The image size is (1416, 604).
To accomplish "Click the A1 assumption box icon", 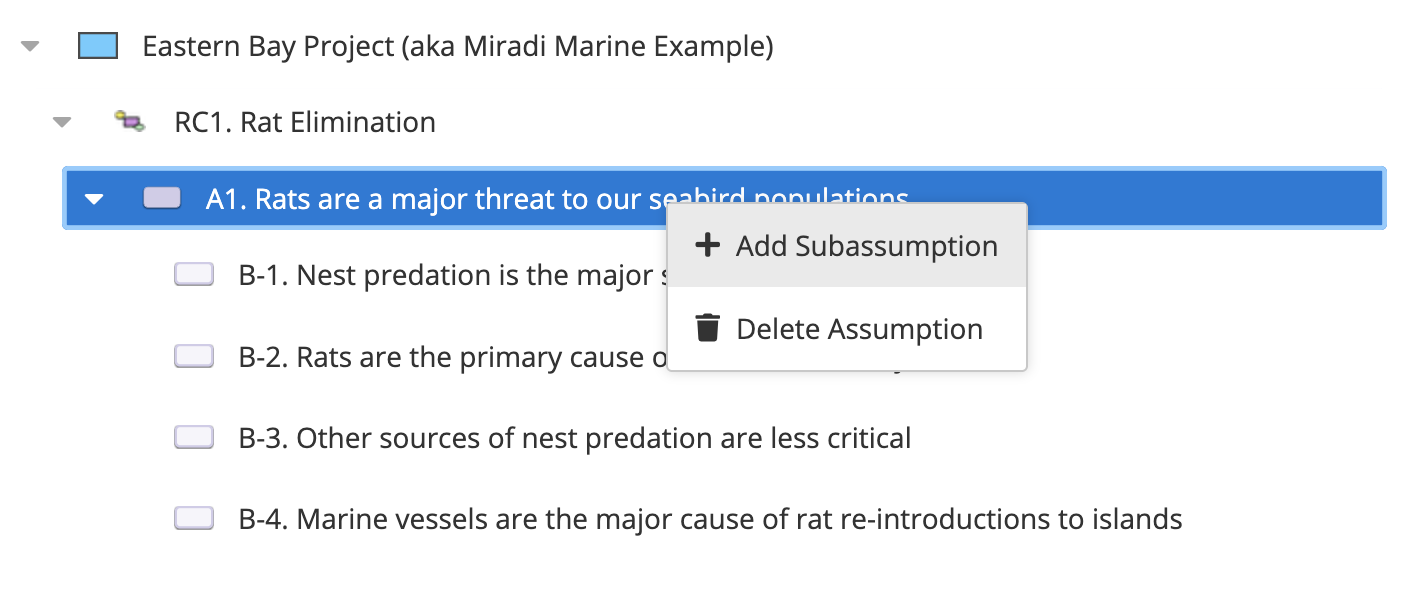I will pyautogui.click(x=162, y=198).
